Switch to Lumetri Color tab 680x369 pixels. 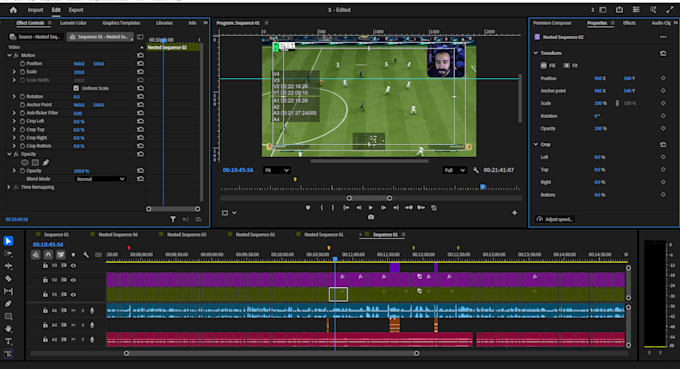[x=73, y=23]
